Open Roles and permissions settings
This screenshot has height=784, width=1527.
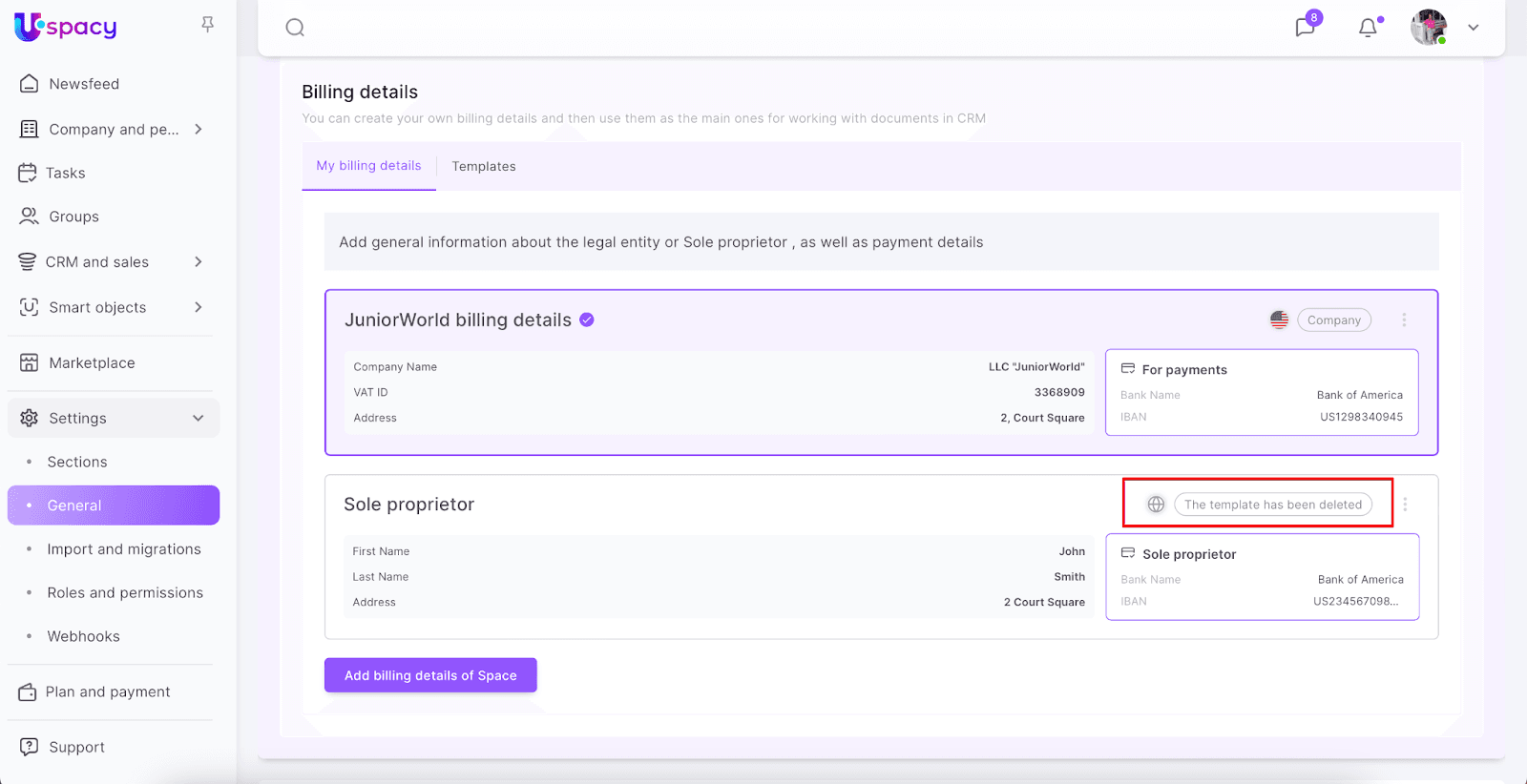(x=125, y=592)
